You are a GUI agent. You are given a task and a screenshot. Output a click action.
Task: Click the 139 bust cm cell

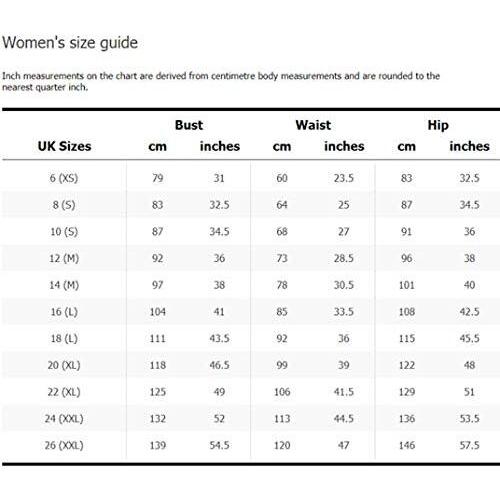tap(158, 445)
